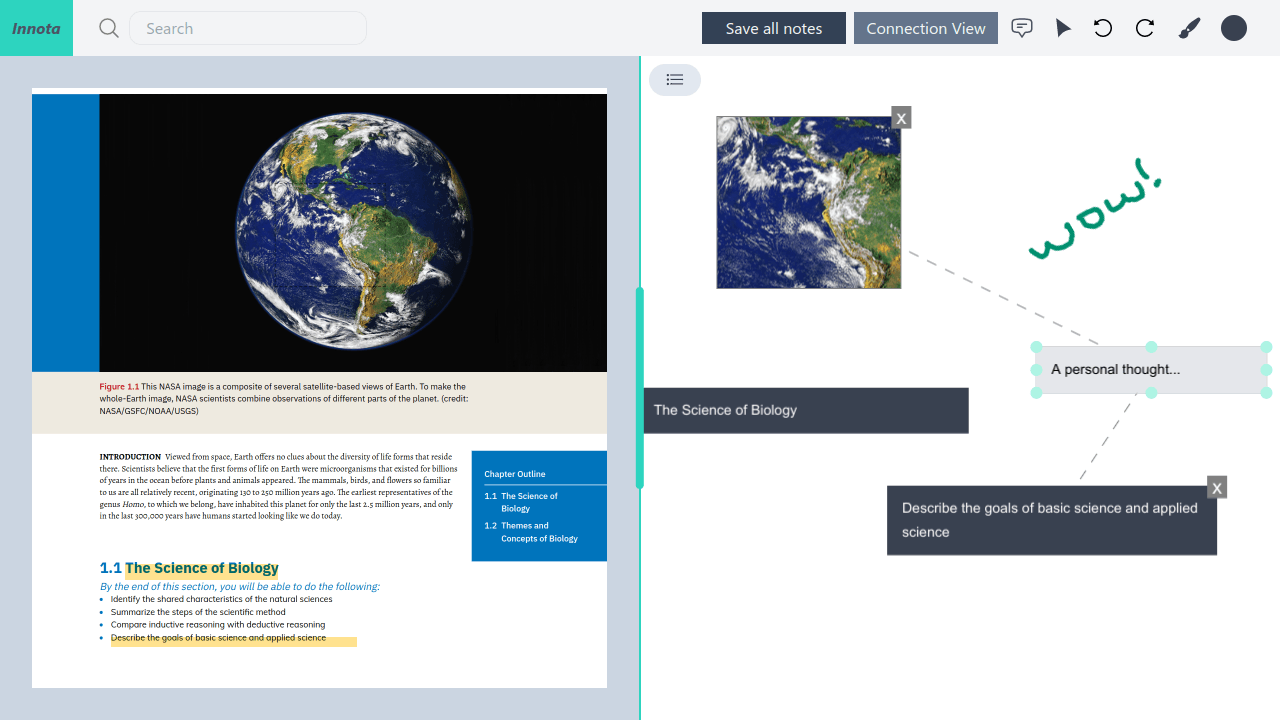Click inside the Search input field
The image size is (1280, 720).
point(247,28)
